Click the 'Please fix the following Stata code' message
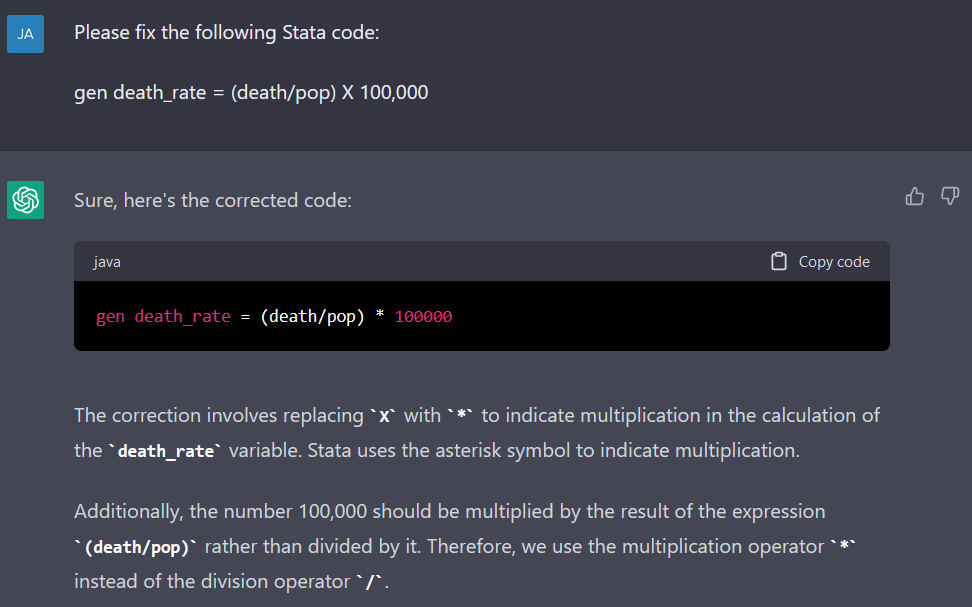The height and width of the screenshot is (607, 972). 227,32
